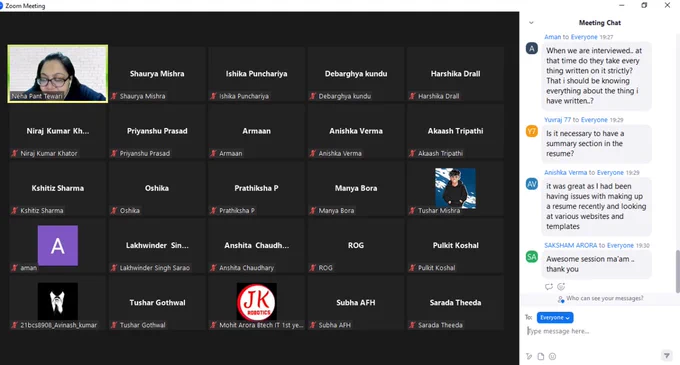Select the Anishka Verma participant tile
680x365 pixels.
pos(356,131)
